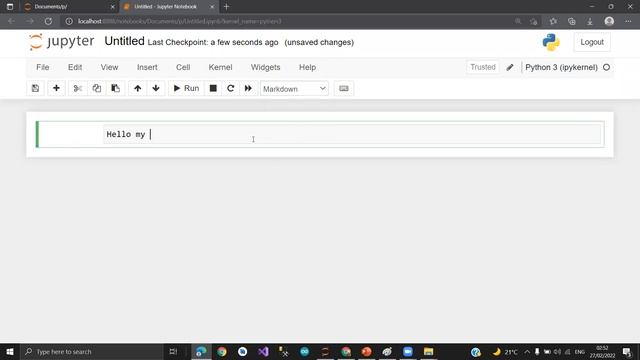Open File Explorer from the taskbar
640x360 pixels.
pos(428,351)
